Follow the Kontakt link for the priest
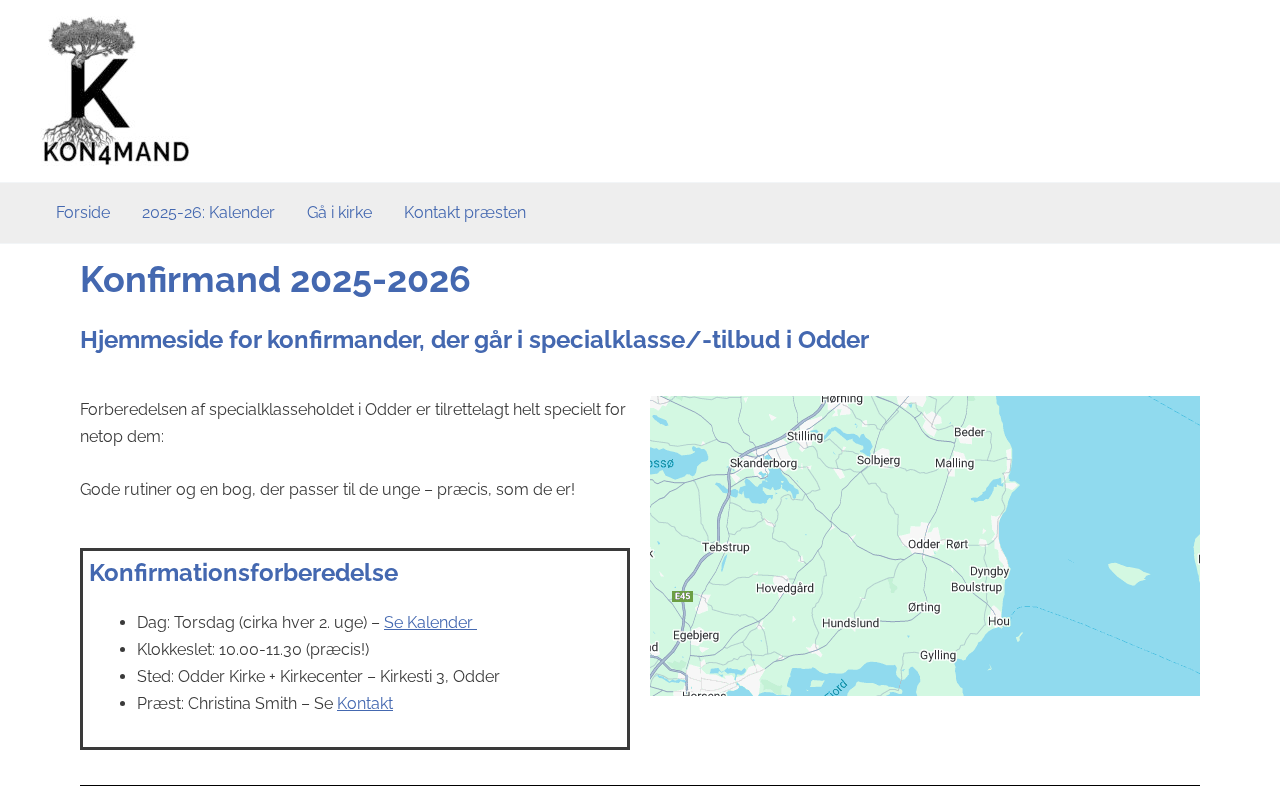 365,703
